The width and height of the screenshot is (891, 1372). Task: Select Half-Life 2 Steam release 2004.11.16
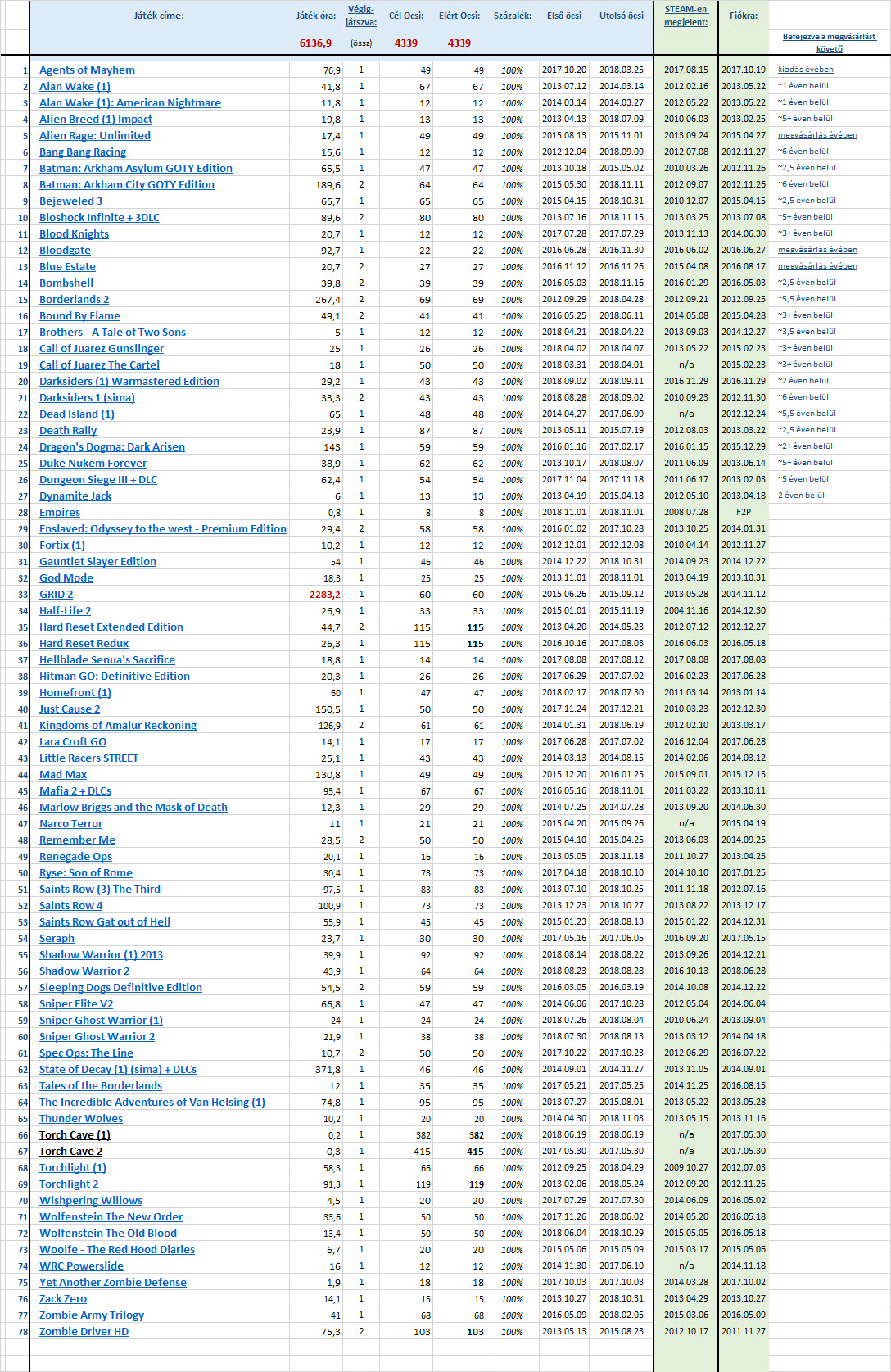coord(686,611)
